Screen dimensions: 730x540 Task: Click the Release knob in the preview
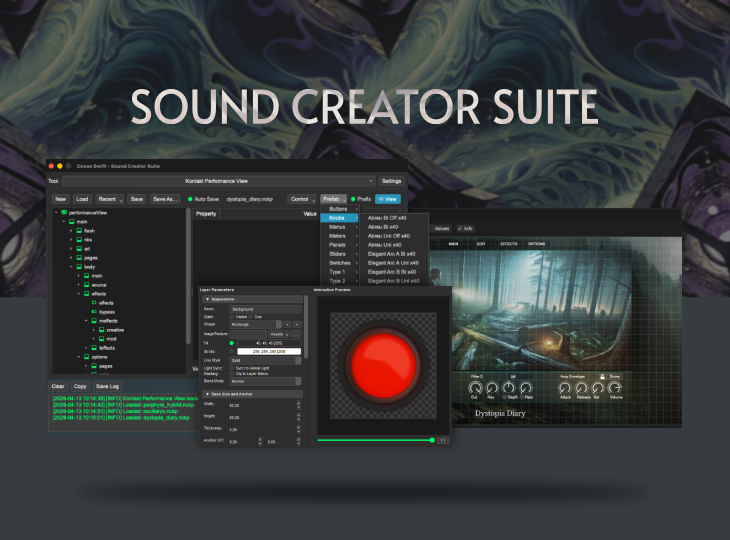click(x=581, y=387)
